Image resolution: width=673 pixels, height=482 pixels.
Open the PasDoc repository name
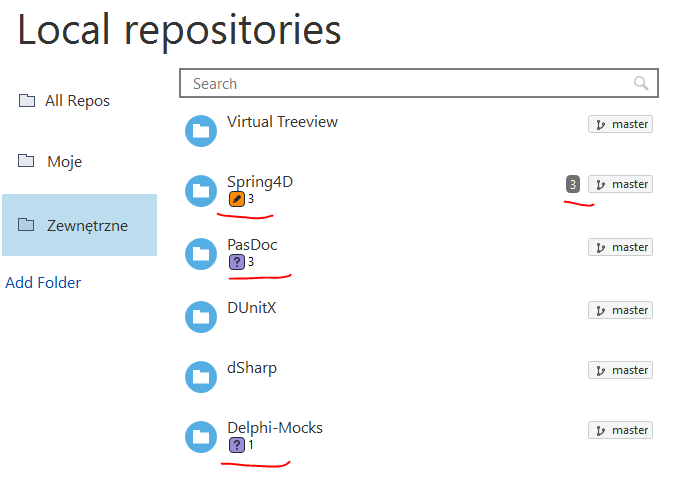pos(252,245)
